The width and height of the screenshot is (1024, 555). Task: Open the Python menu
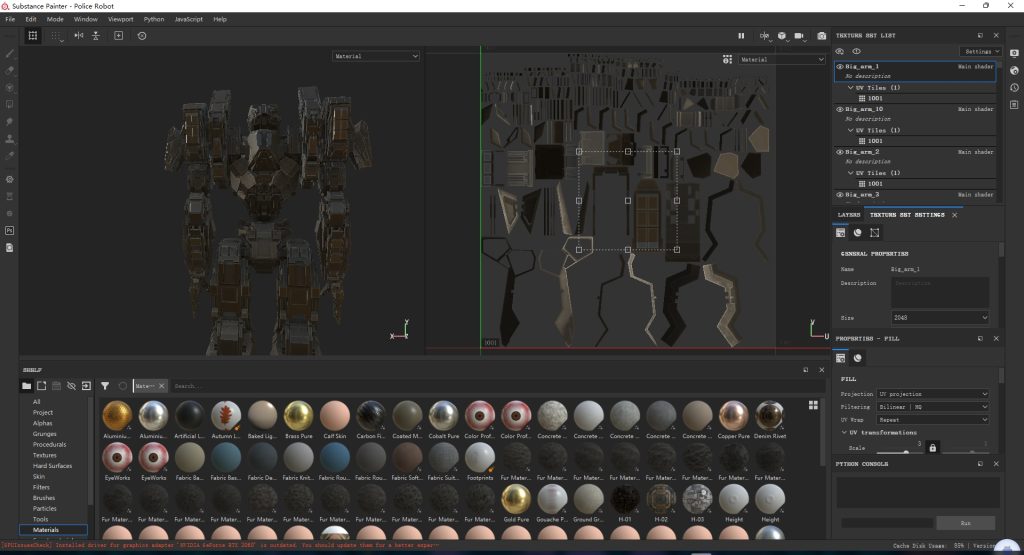pos(154,20)
